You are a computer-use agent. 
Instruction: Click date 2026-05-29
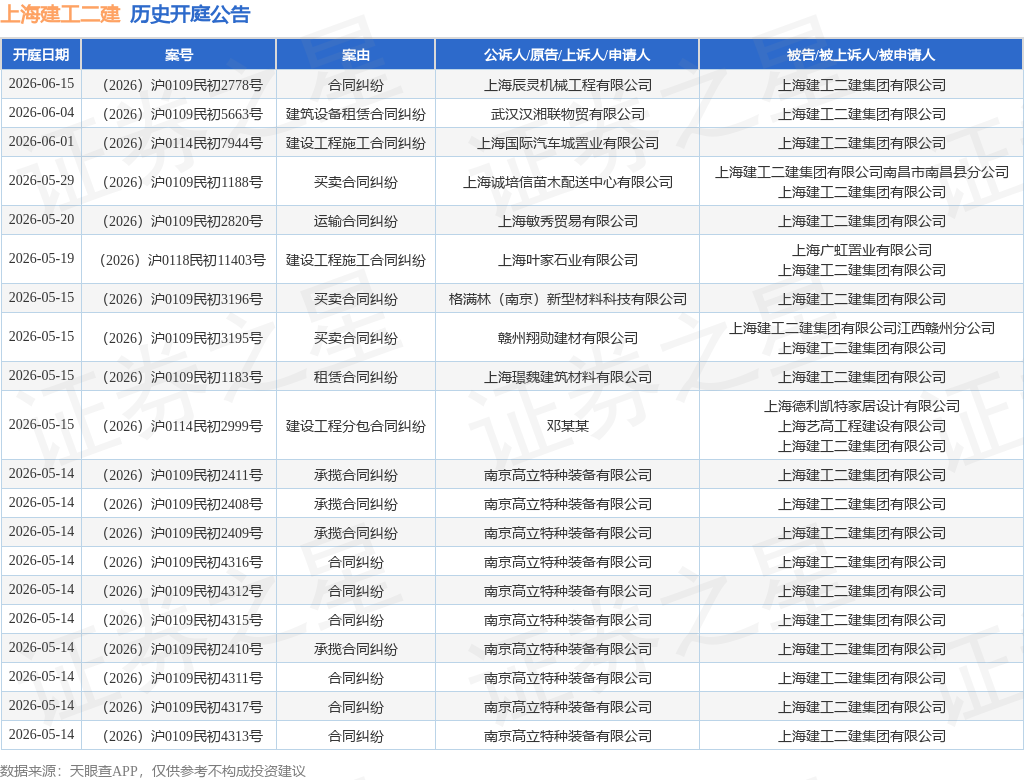click(x=41, y=180)
